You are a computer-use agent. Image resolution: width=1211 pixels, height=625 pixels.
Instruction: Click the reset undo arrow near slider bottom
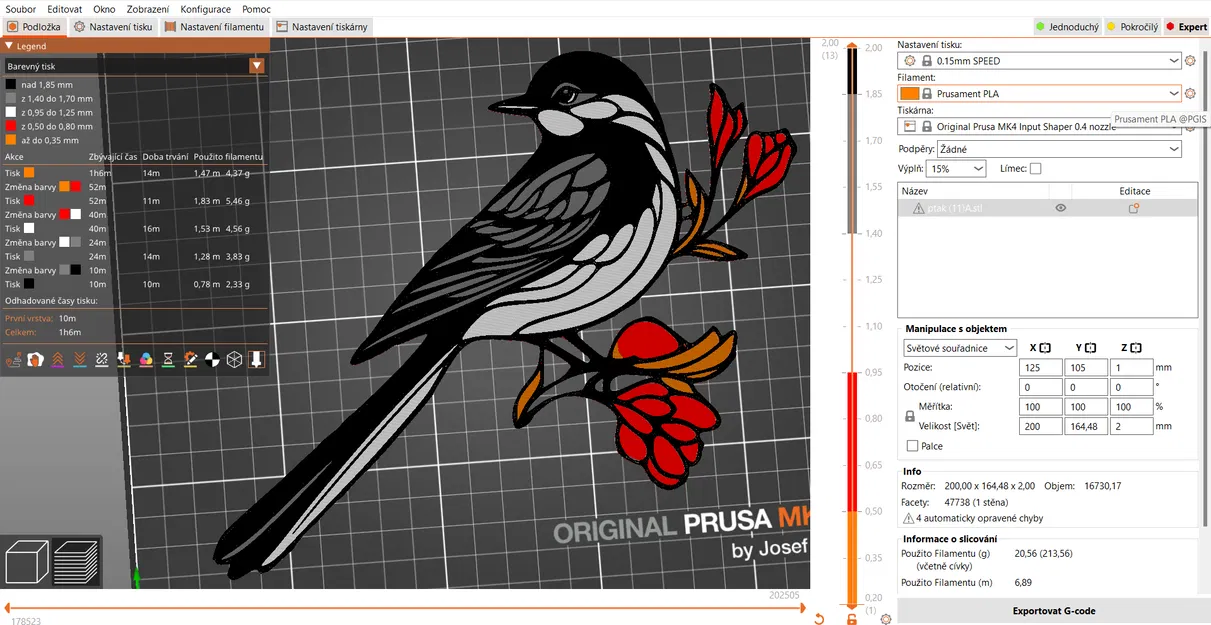coord(819,619)
